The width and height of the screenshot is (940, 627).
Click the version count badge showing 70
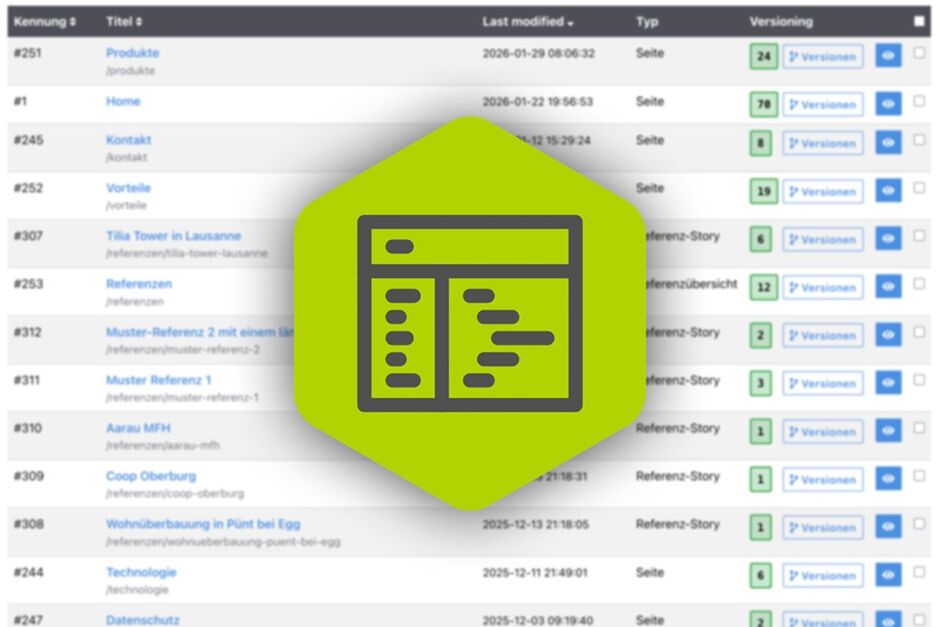[763, 104]
